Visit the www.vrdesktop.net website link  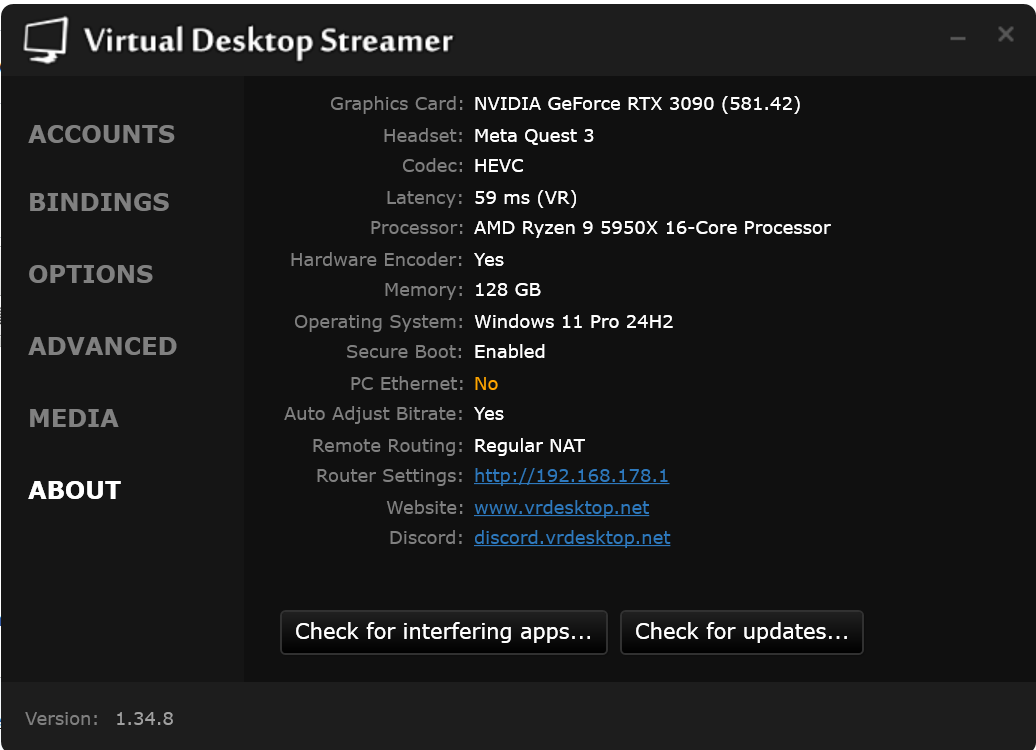coord(561,507)
